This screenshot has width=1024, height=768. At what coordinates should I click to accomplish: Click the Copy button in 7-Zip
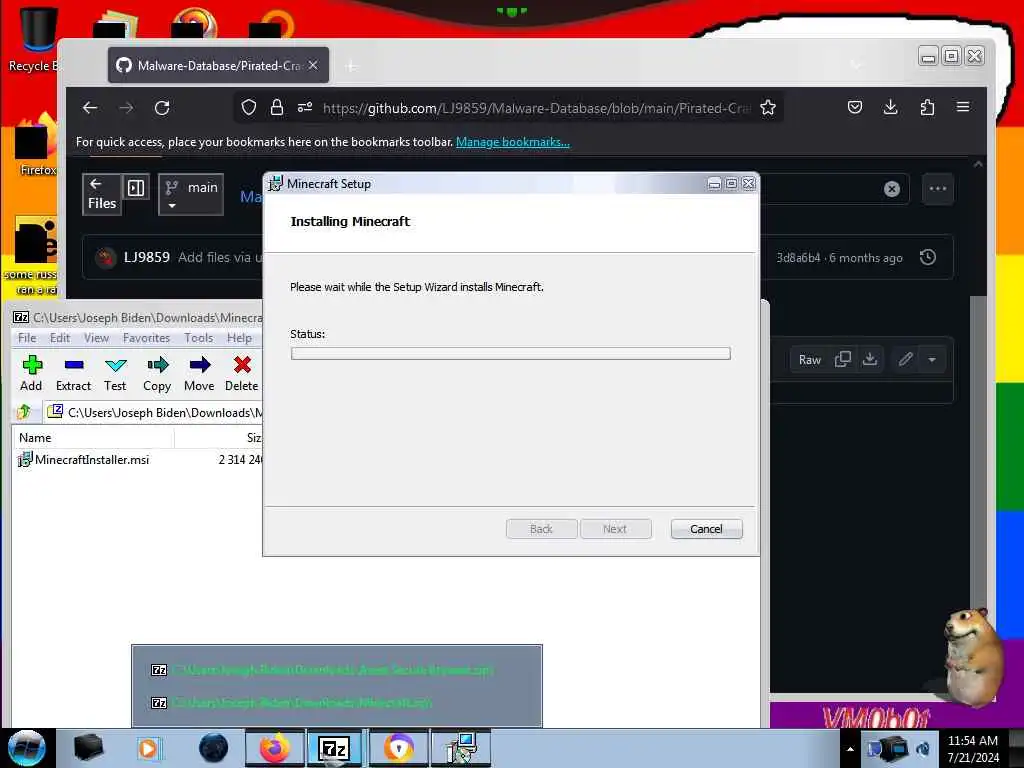157,373
